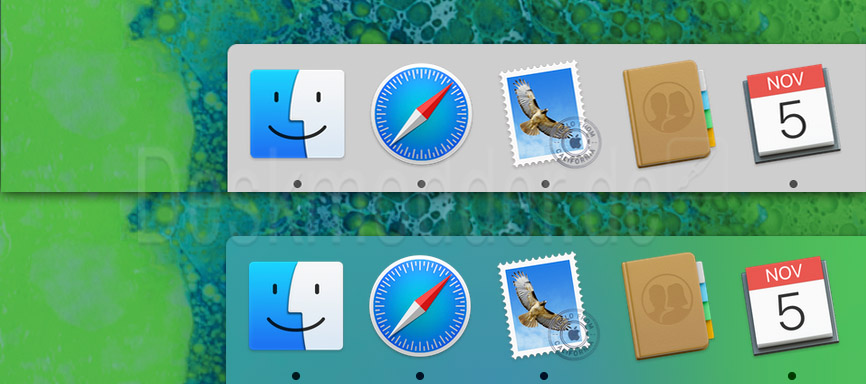This screenshot has height=384, width=866.
Task: Click running indicator dot under light-dock Mail
Action: (545, 184)
